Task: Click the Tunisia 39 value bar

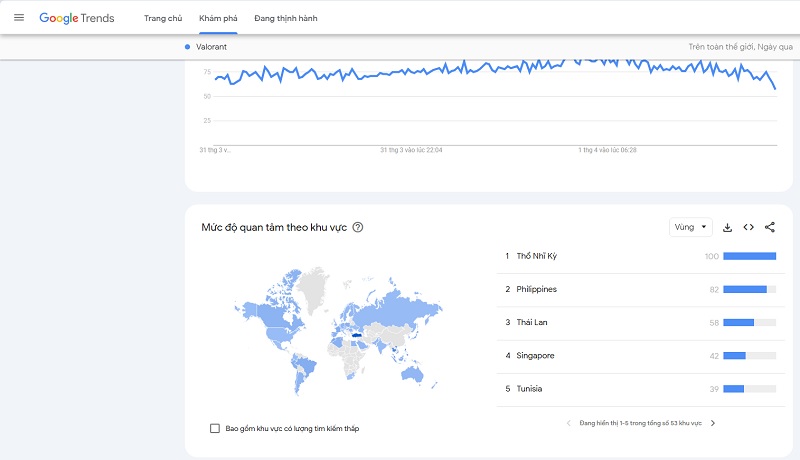Action: tap(749, 389)
